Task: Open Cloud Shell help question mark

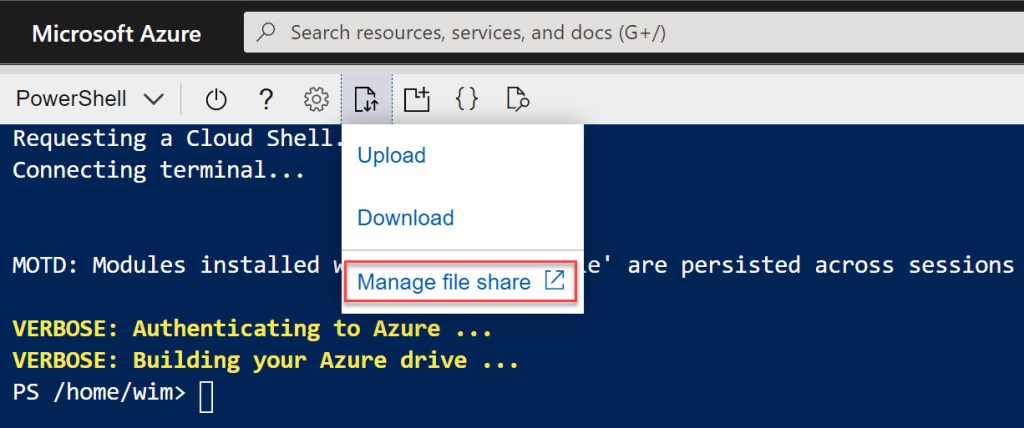Action: pyautogui.click(x=266, y=99)
